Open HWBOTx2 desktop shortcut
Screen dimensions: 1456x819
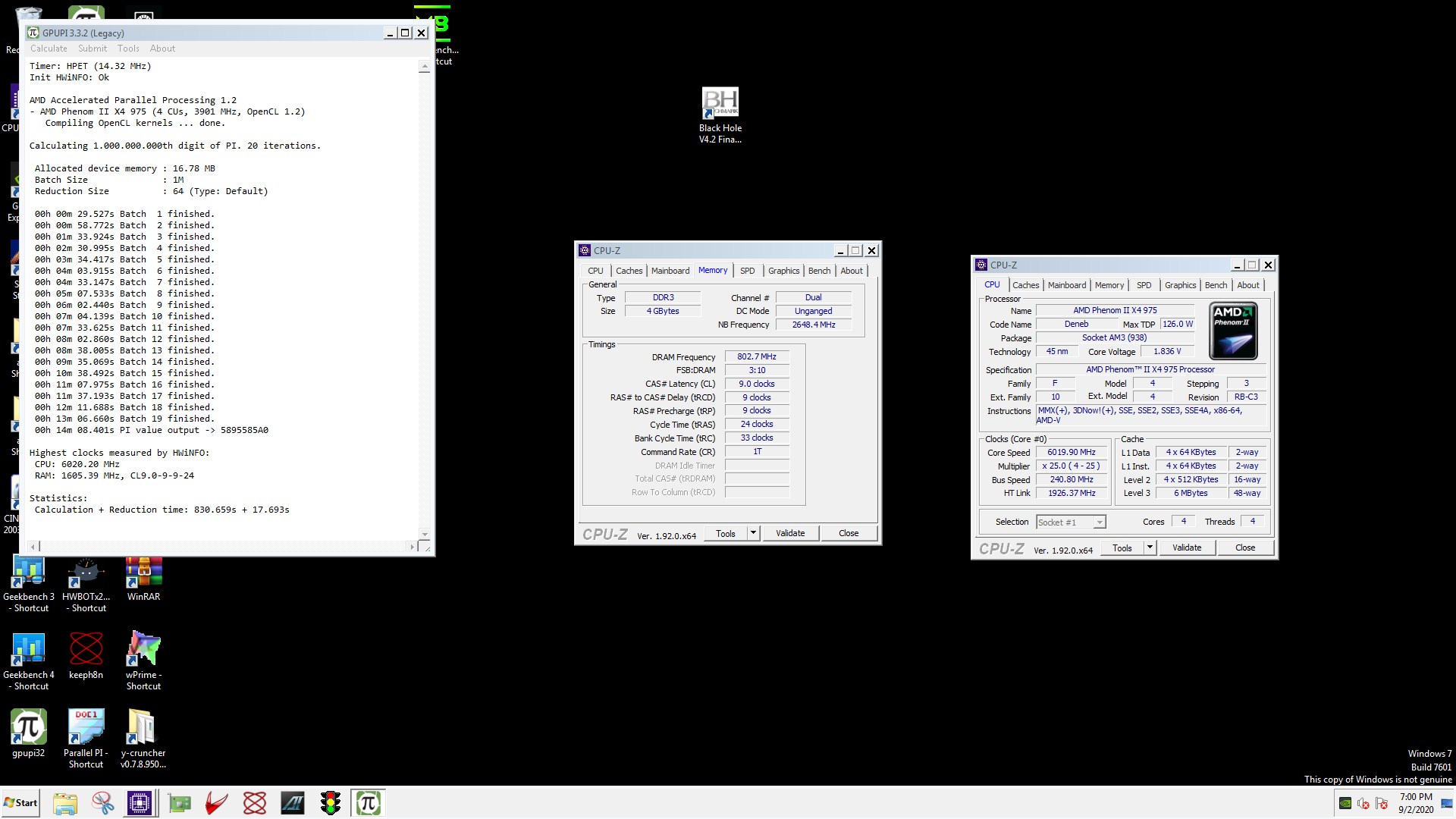pos(86,585)
